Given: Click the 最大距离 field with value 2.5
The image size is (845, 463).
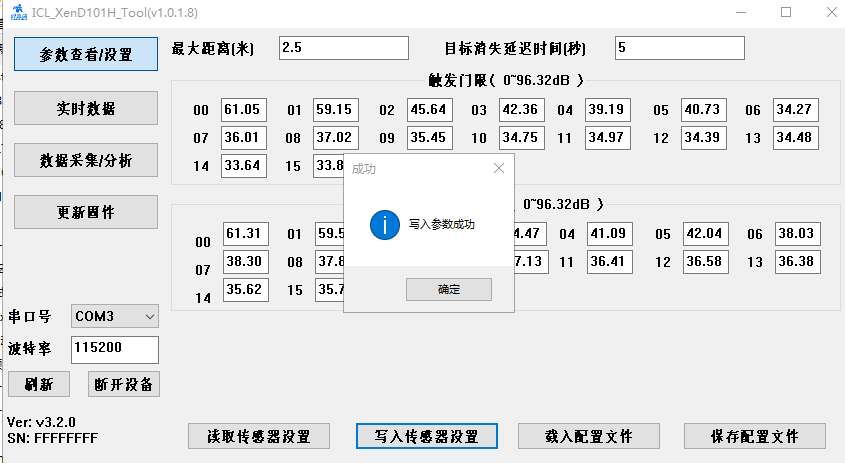Looking at the screenshot, I should (344, 48).
